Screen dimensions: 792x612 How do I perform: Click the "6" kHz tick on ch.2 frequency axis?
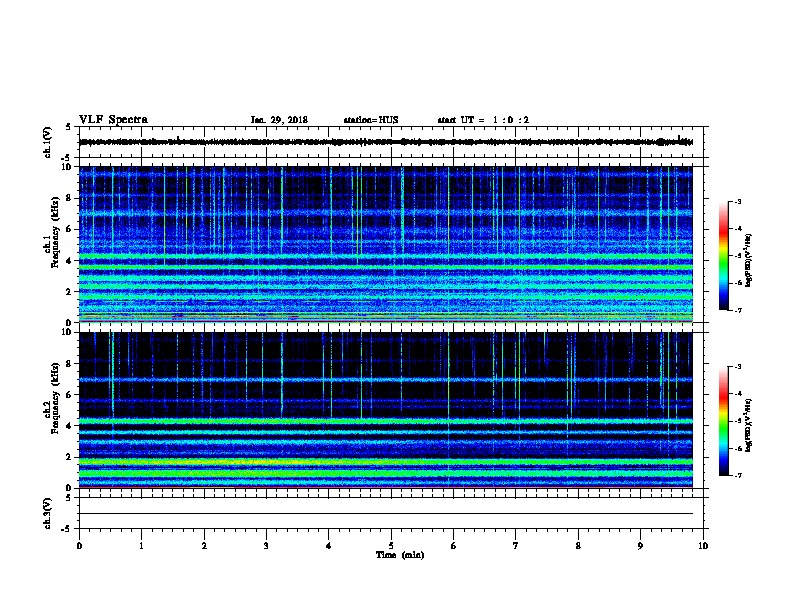coord(69,395)
